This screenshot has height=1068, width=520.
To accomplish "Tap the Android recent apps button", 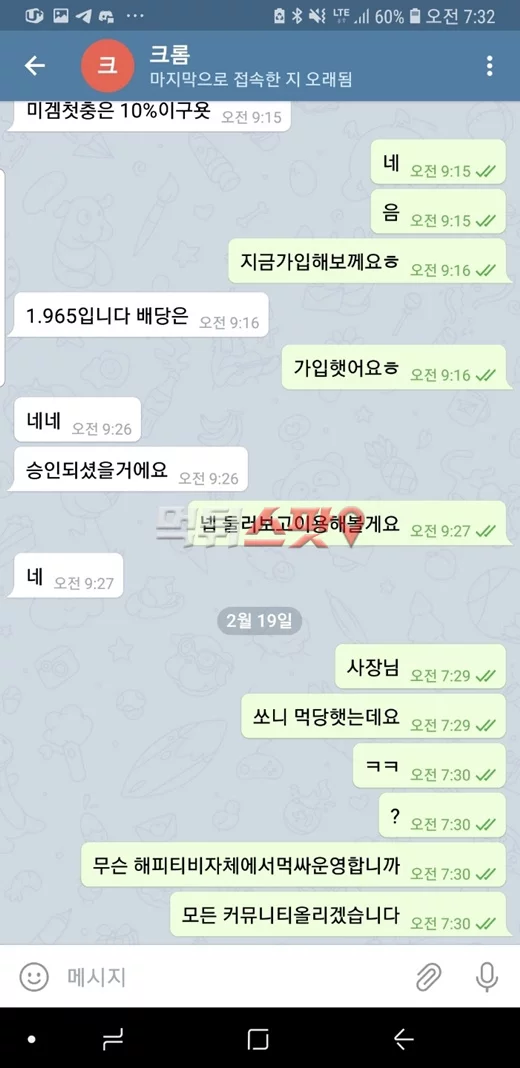I will tap(113, 1039).
